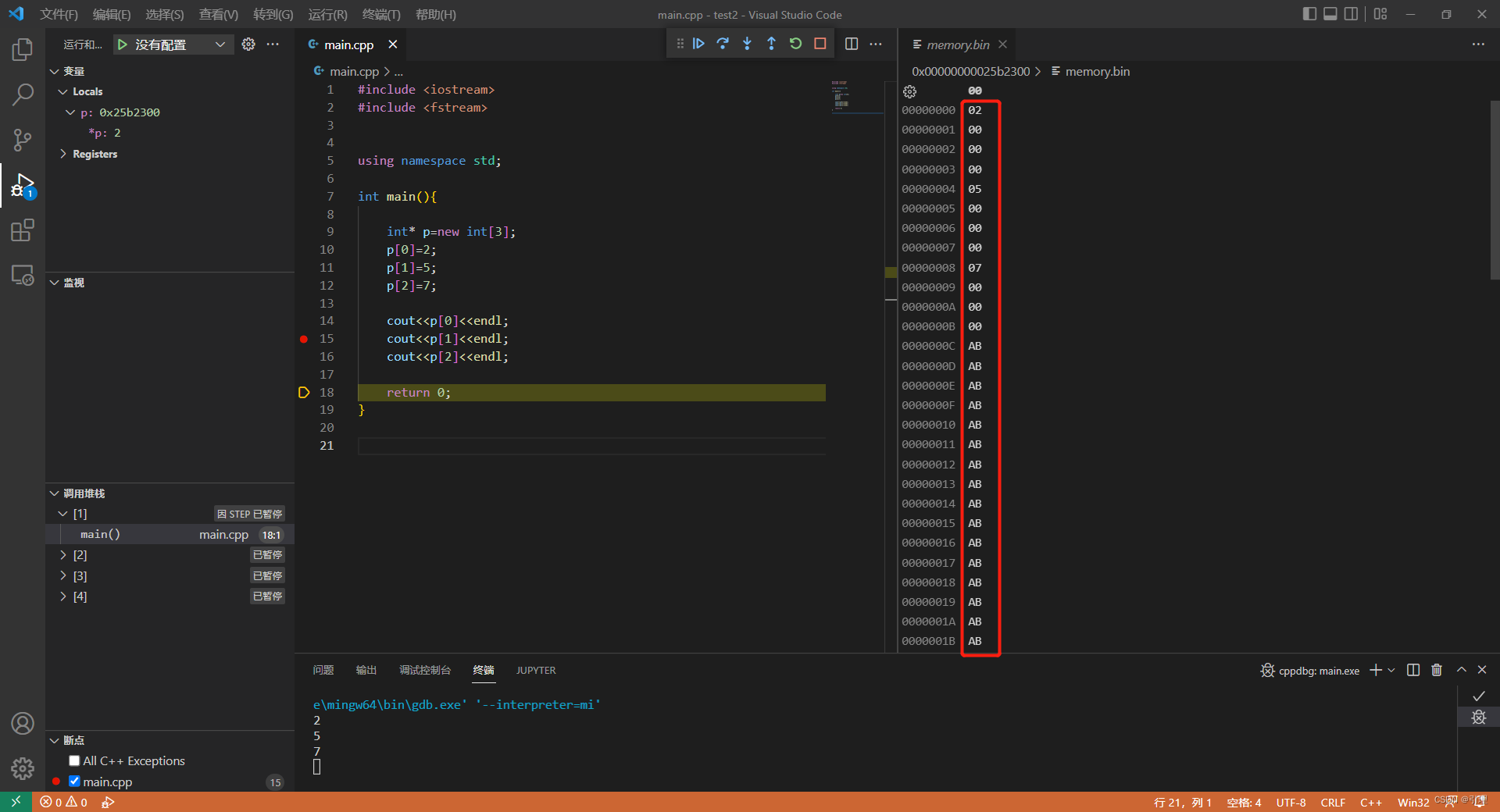Open the Run and Debug sidebar icon

[23, 185]
